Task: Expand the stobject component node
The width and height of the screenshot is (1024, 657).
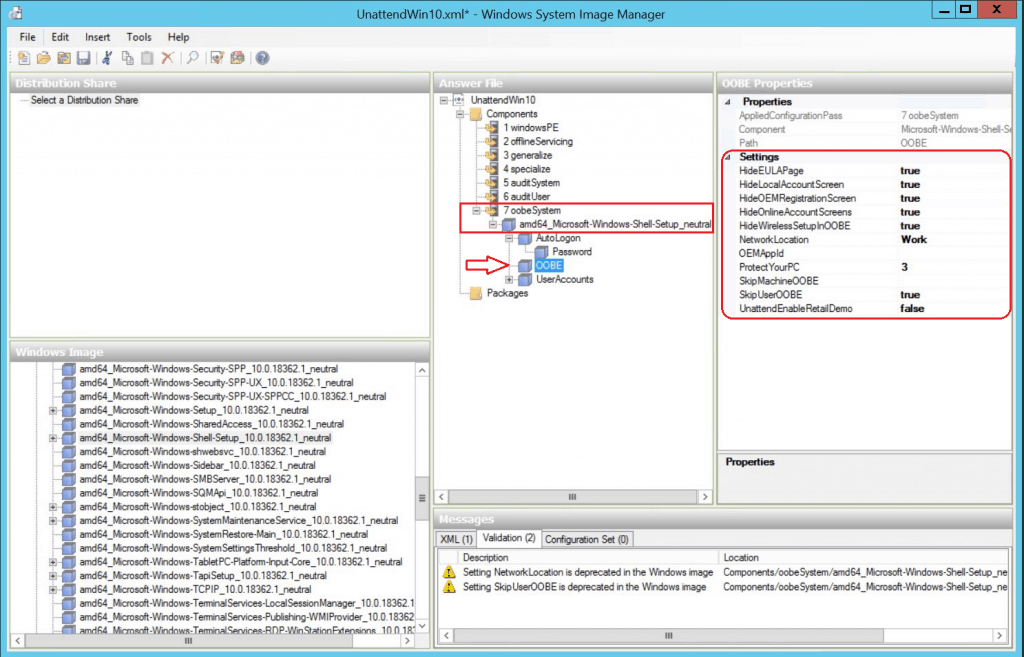Action: 53,507
